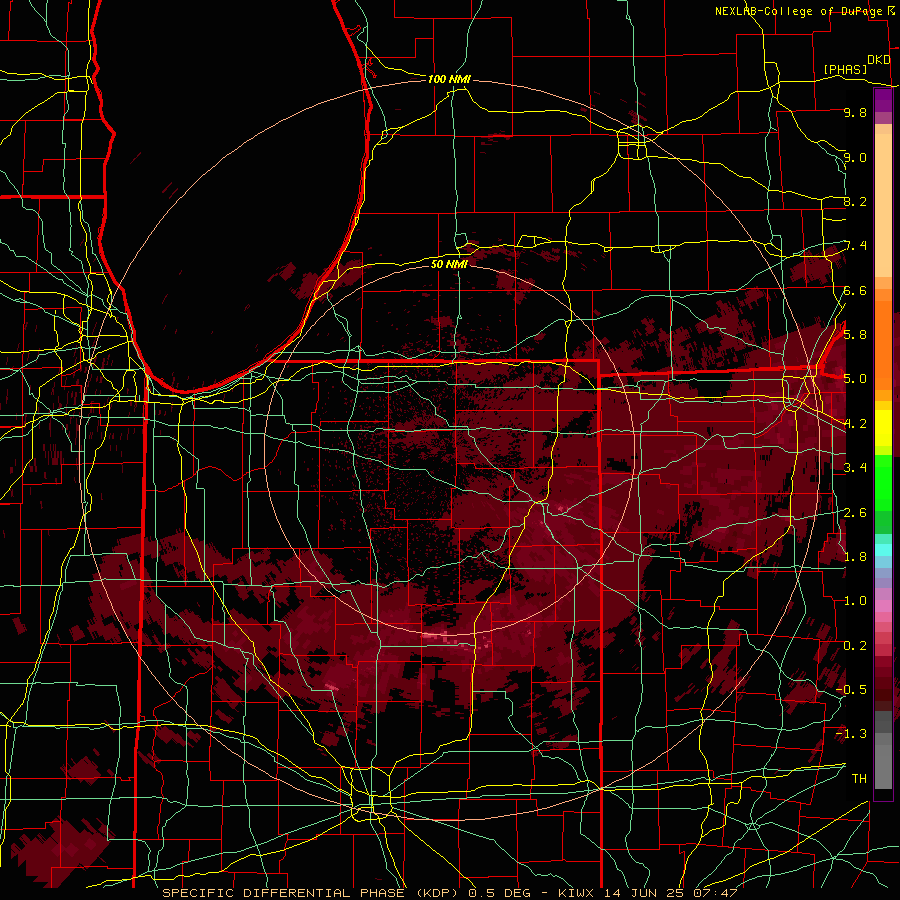
Task: Pick the purple top segment of the color bar
Action: [883, 101]
